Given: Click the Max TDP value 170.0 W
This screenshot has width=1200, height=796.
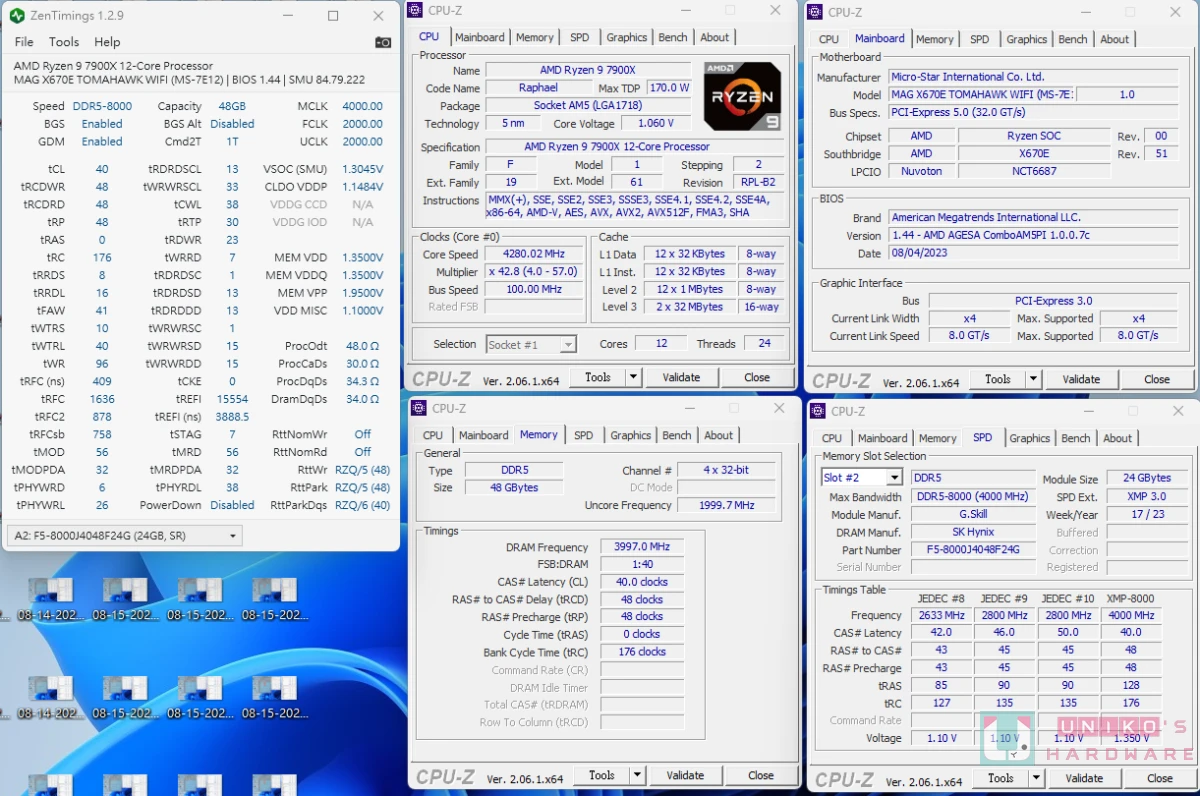Looking at the screenshot, I should (x=669, y=88).
